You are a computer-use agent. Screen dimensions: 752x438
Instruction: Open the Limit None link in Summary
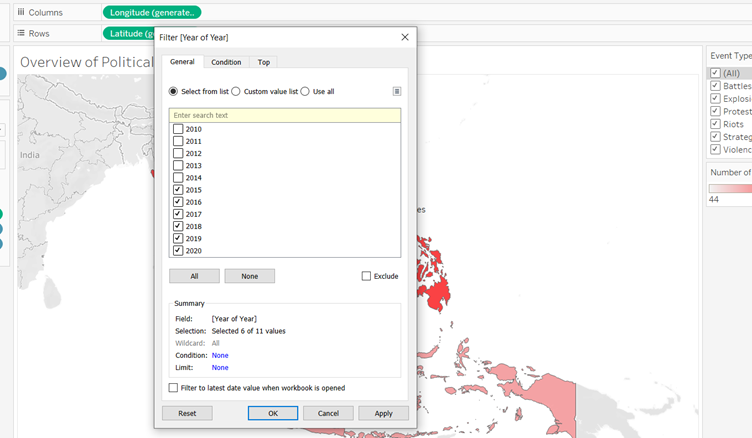[x=220, y=367]
